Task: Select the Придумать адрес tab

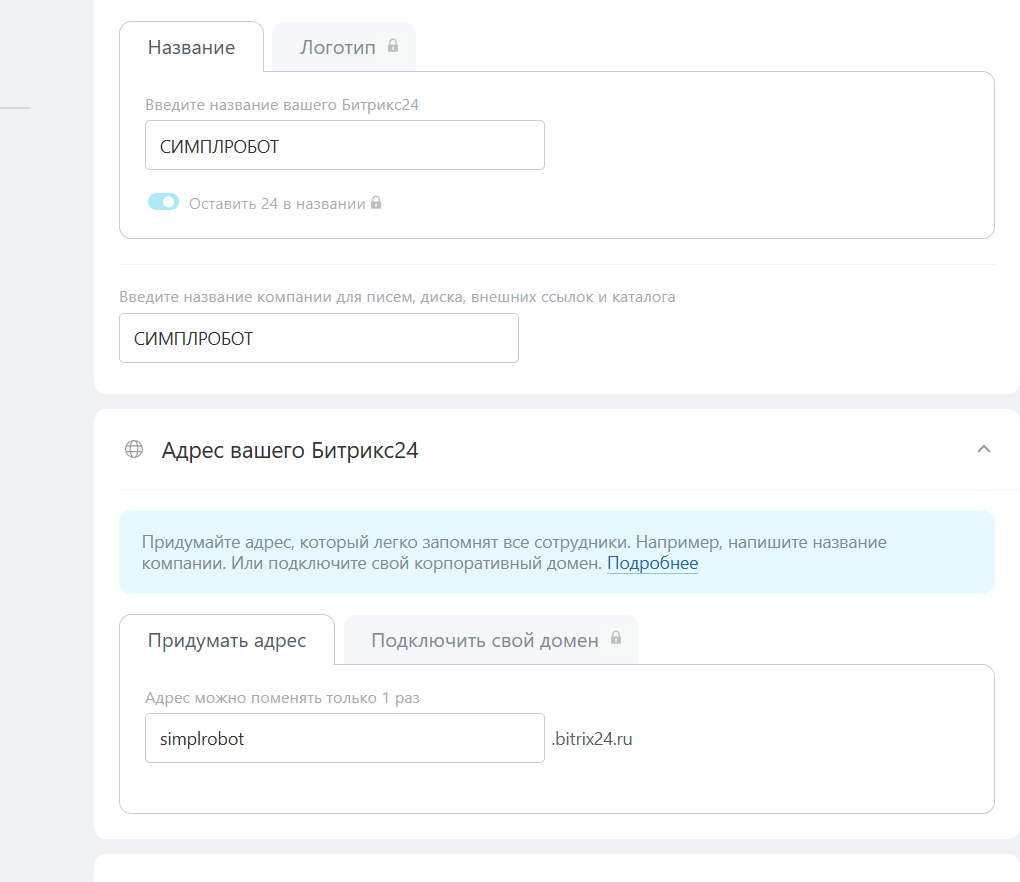Action: pyautogui.click(x=227, y=640)
